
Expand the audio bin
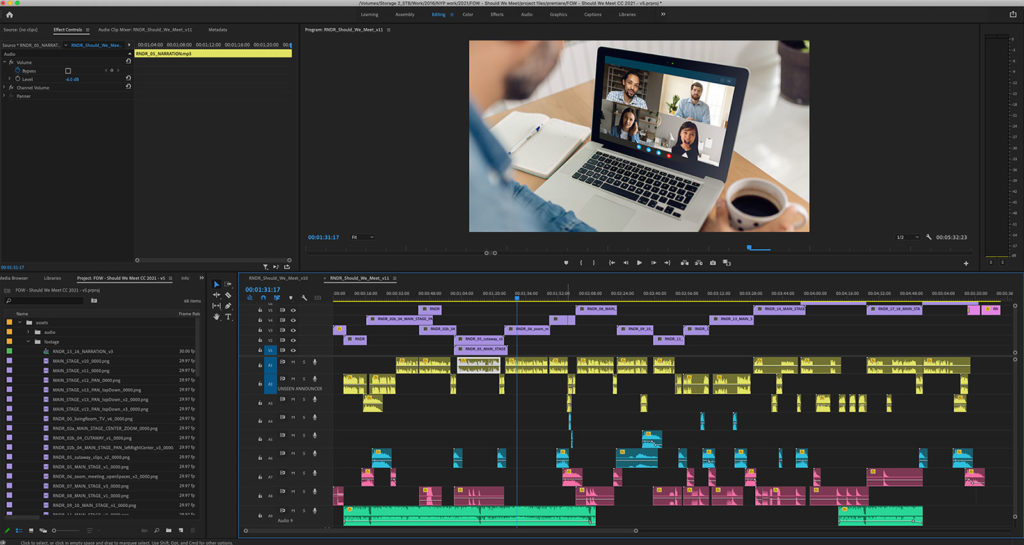(x=28, y=332)
